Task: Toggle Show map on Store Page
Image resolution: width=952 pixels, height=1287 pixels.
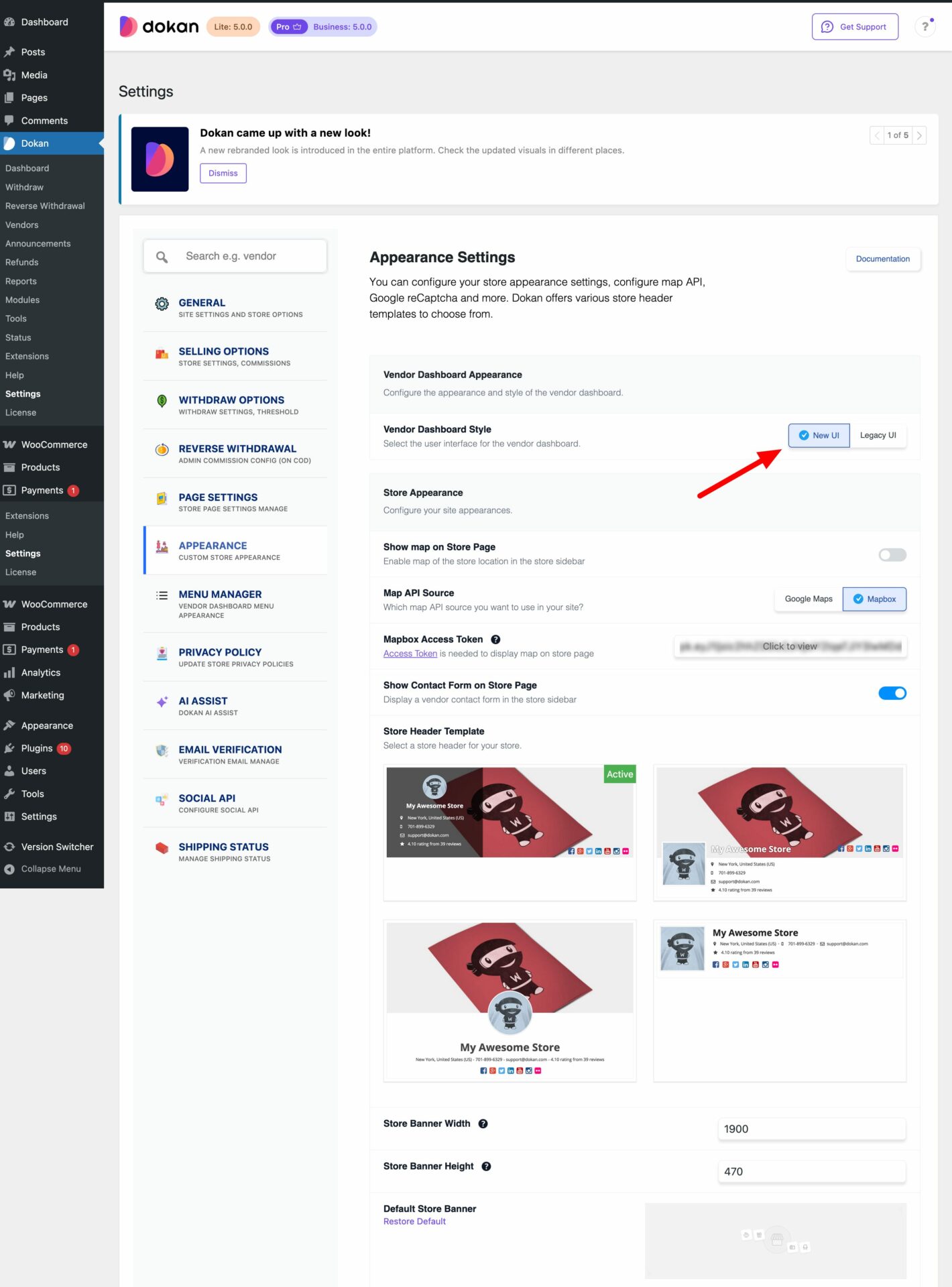Action: pyautogui.click(x=892, y=555)
